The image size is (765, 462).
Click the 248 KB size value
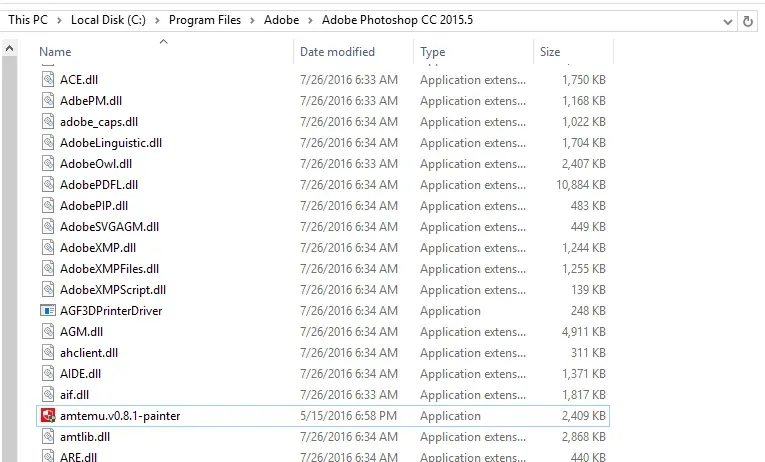[588, 310]
